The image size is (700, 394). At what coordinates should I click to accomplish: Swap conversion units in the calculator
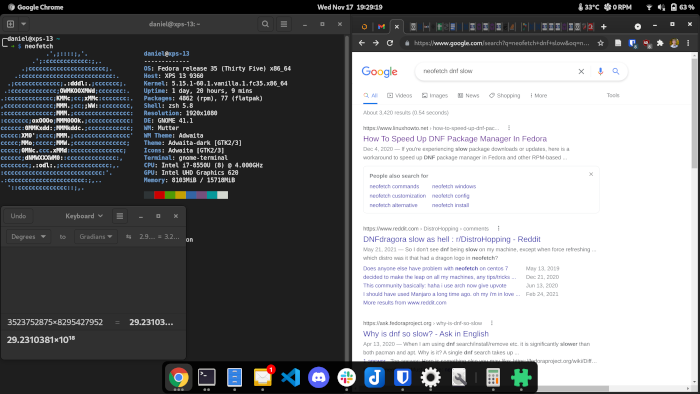(x=129, y=237)
